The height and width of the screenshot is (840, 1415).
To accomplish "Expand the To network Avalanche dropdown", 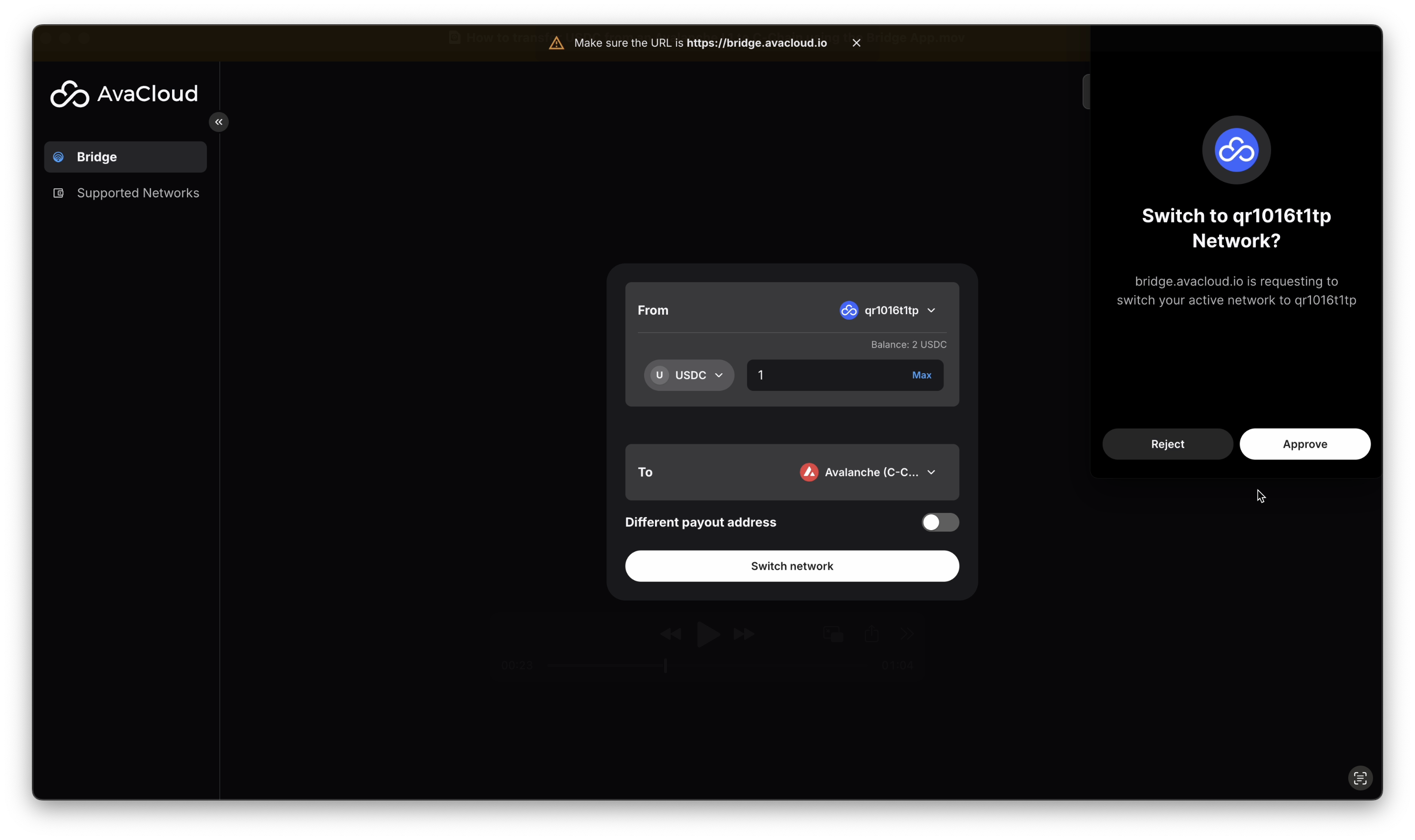I will pyautogui.click(x=871, y=472).
